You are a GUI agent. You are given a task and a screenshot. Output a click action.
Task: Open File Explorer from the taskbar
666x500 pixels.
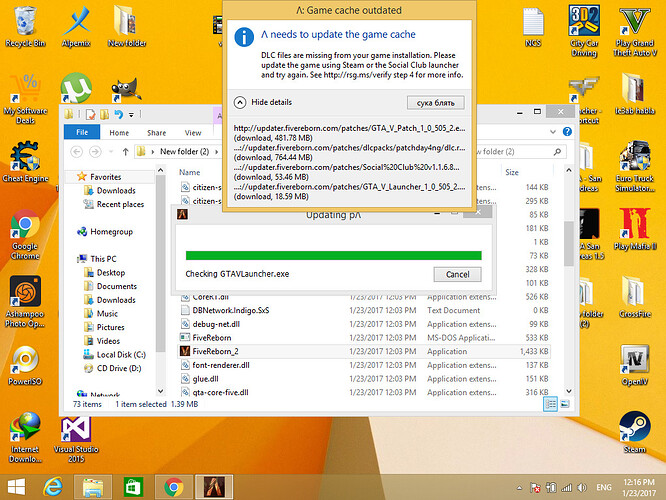pyautogui.click(x=93, y=487)
